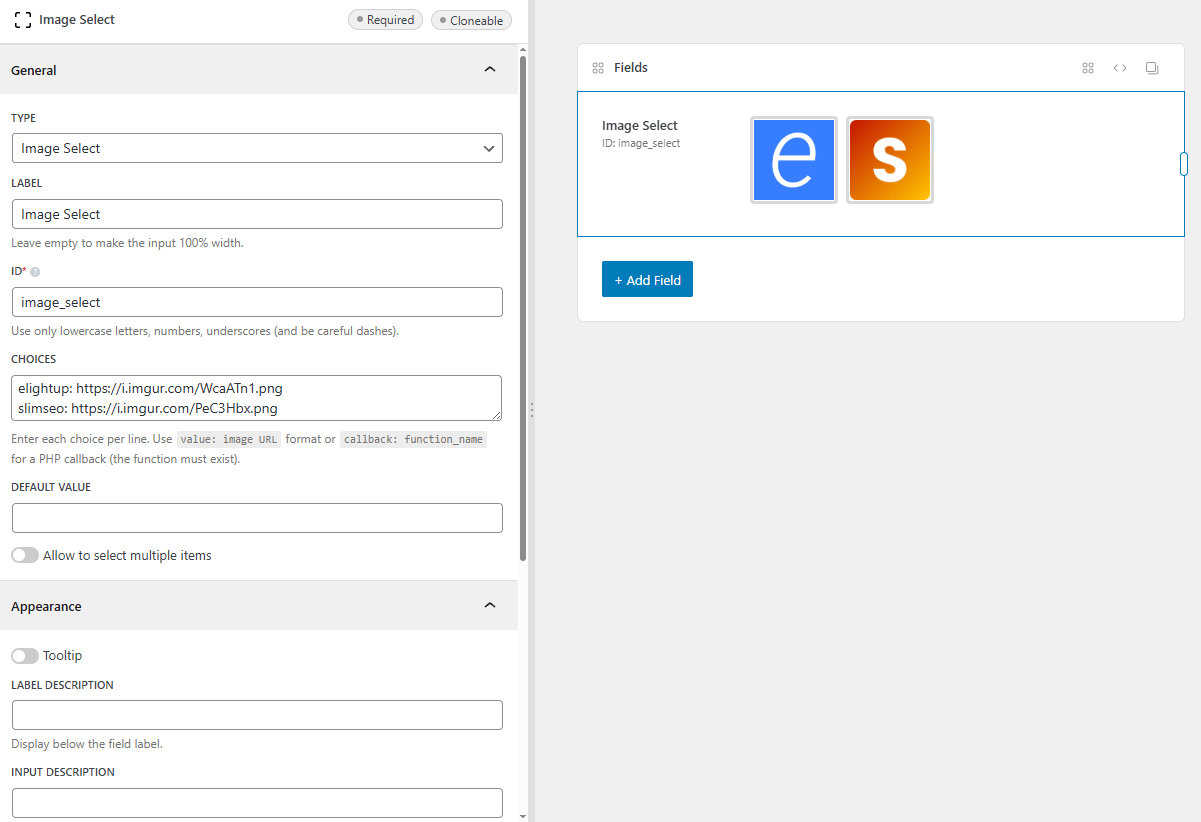Click the grid icon in the Fields header toolbar

pyautogui.click(x=1088, y=68)
